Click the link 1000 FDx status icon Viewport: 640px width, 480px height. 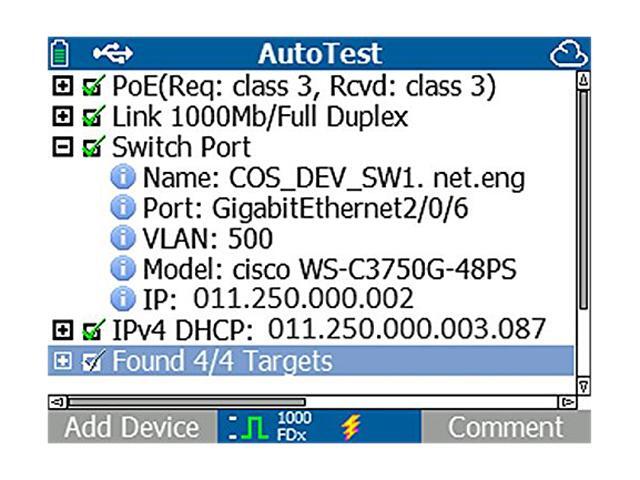coord(267,427)
